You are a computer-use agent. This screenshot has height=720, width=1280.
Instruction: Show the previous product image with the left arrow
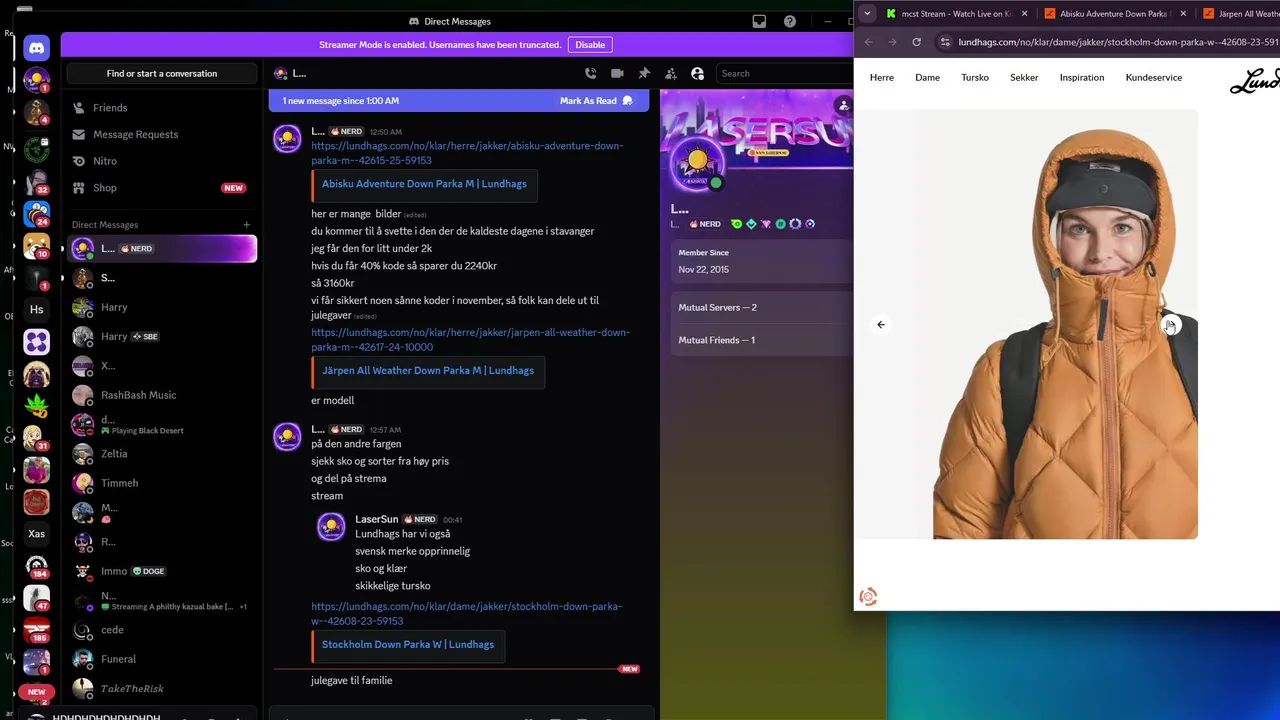881,324
